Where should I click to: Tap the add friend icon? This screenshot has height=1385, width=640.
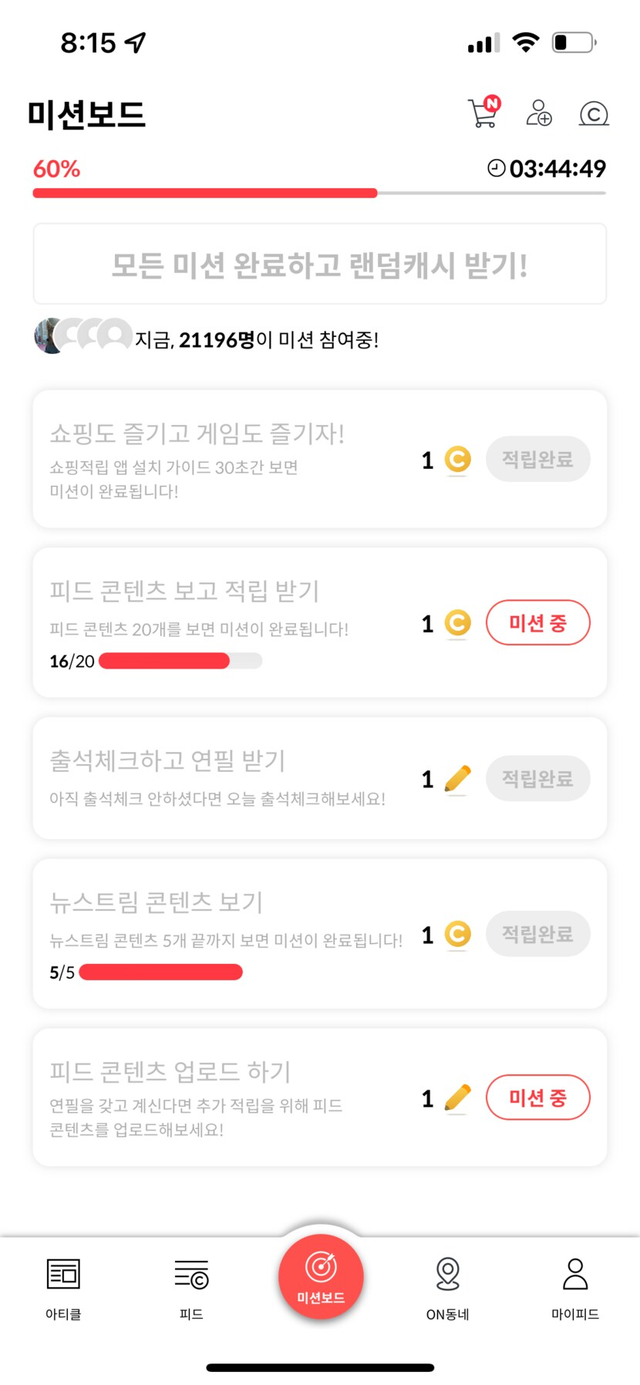[539, 113]
